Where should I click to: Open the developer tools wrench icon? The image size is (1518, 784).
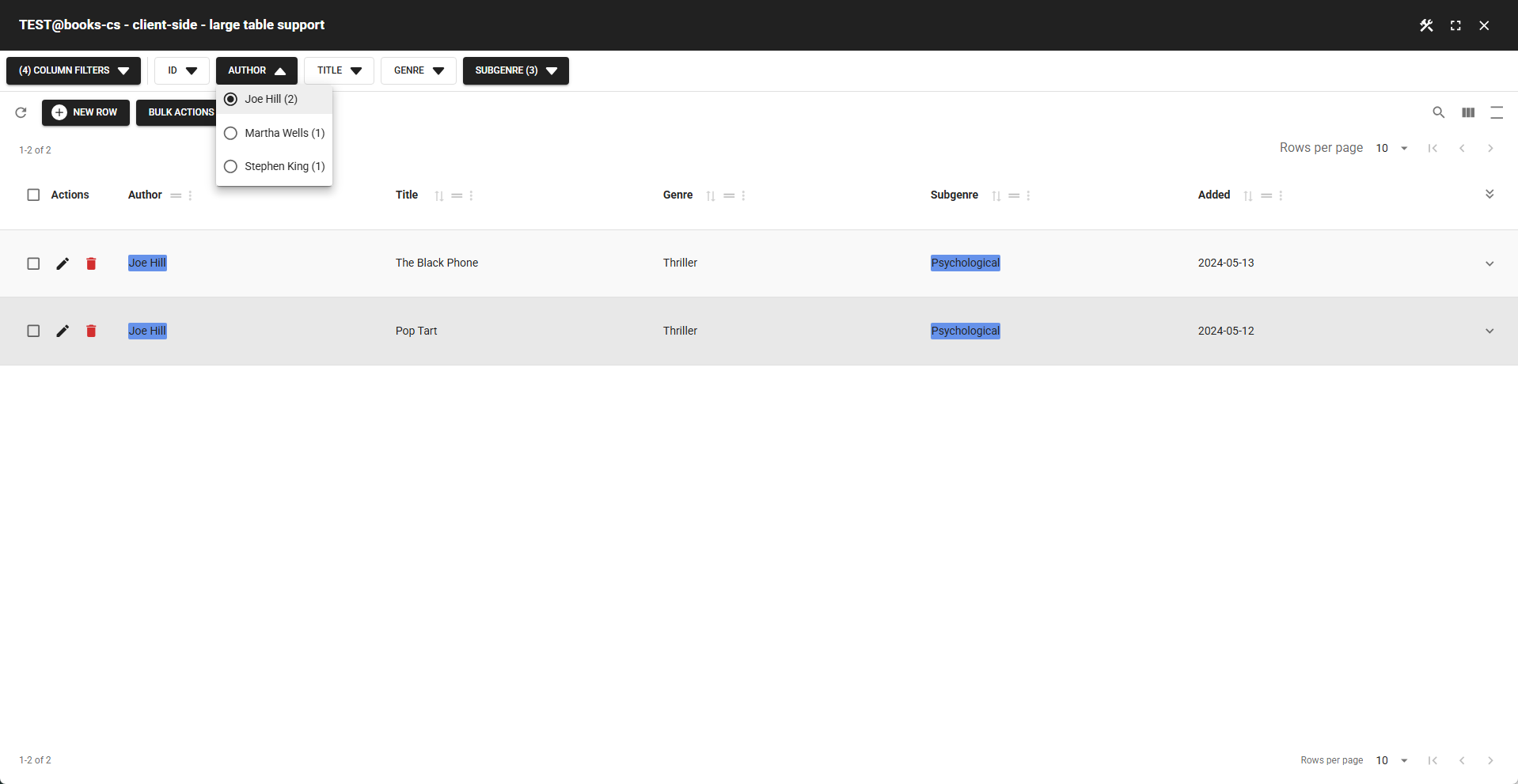tap(1426, 25)
